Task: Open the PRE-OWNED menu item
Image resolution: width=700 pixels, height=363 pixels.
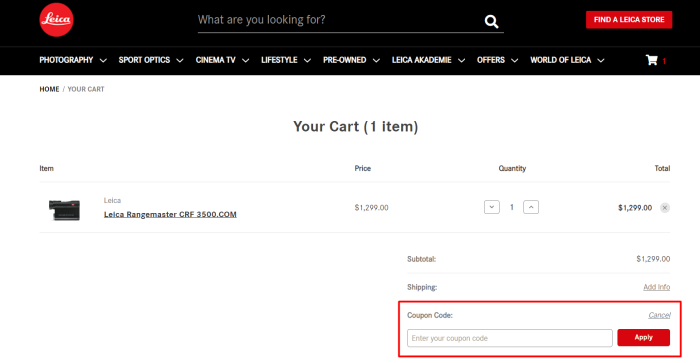Action: pyautogui.click(x=345, y=60)
